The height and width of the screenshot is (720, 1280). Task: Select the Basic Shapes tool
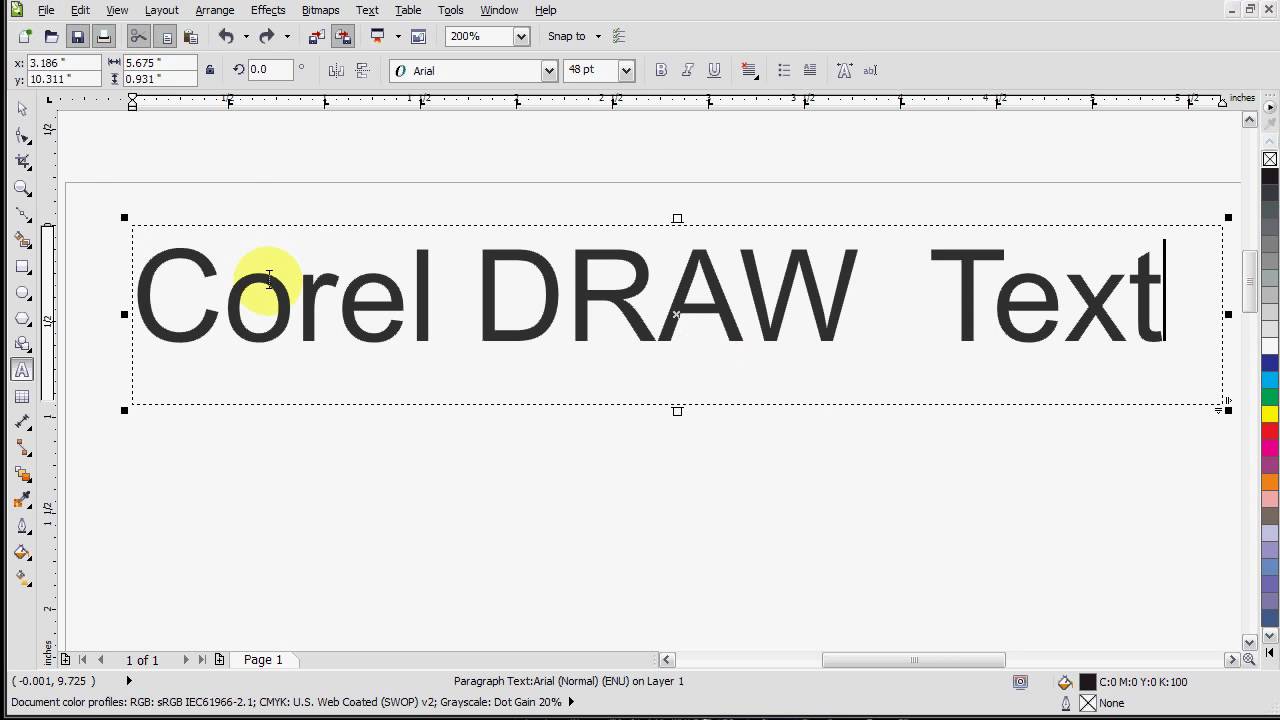[x=22, y=345]
